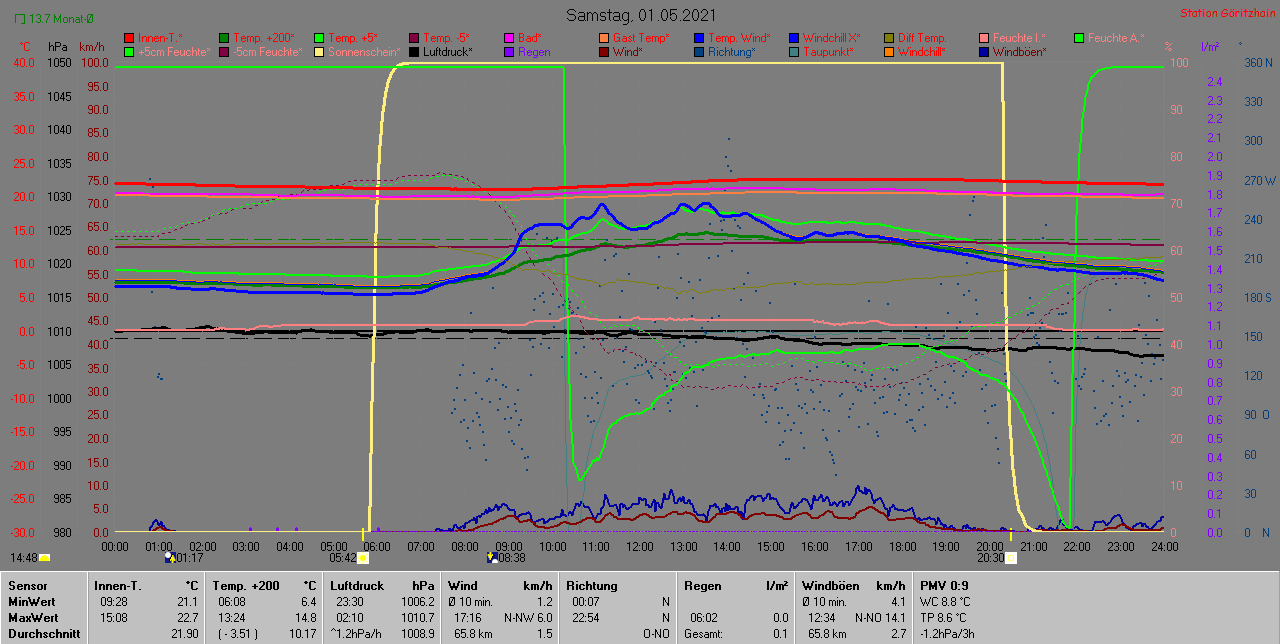Viewport: 1280px width, 644px height.
Task: Click the km/h axis header
Action: coord(91,47)
